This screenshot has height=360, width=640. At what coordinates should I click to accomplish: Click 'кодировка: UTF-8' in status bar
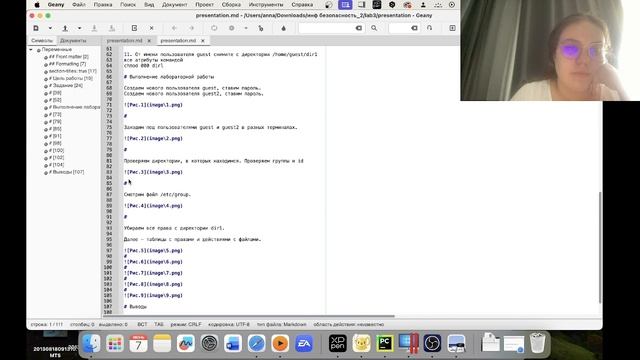(x=229, y=324)
